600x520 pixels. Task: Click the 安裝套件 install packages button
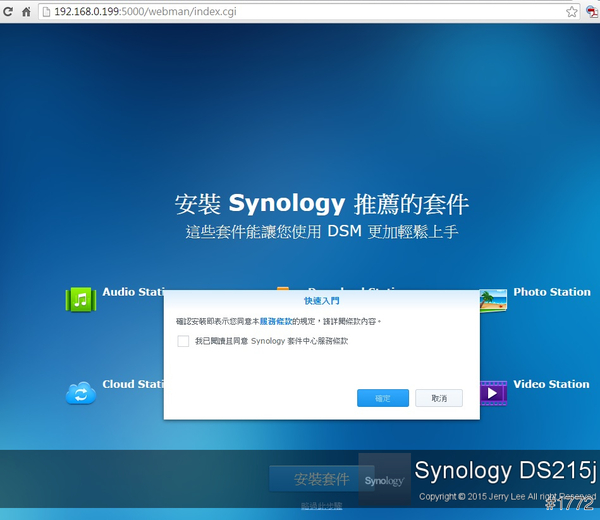321,479
